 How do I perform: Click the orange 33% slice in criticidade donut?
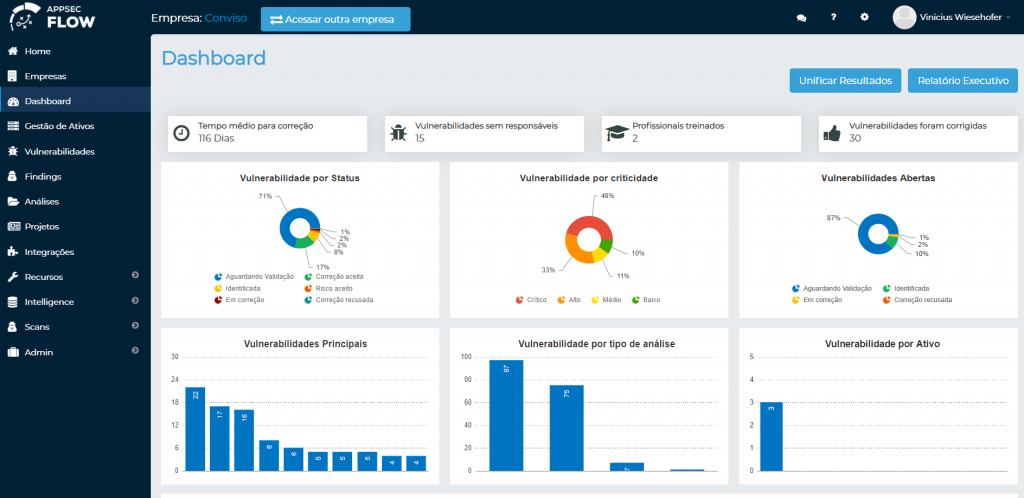click(x=575, y=250)
